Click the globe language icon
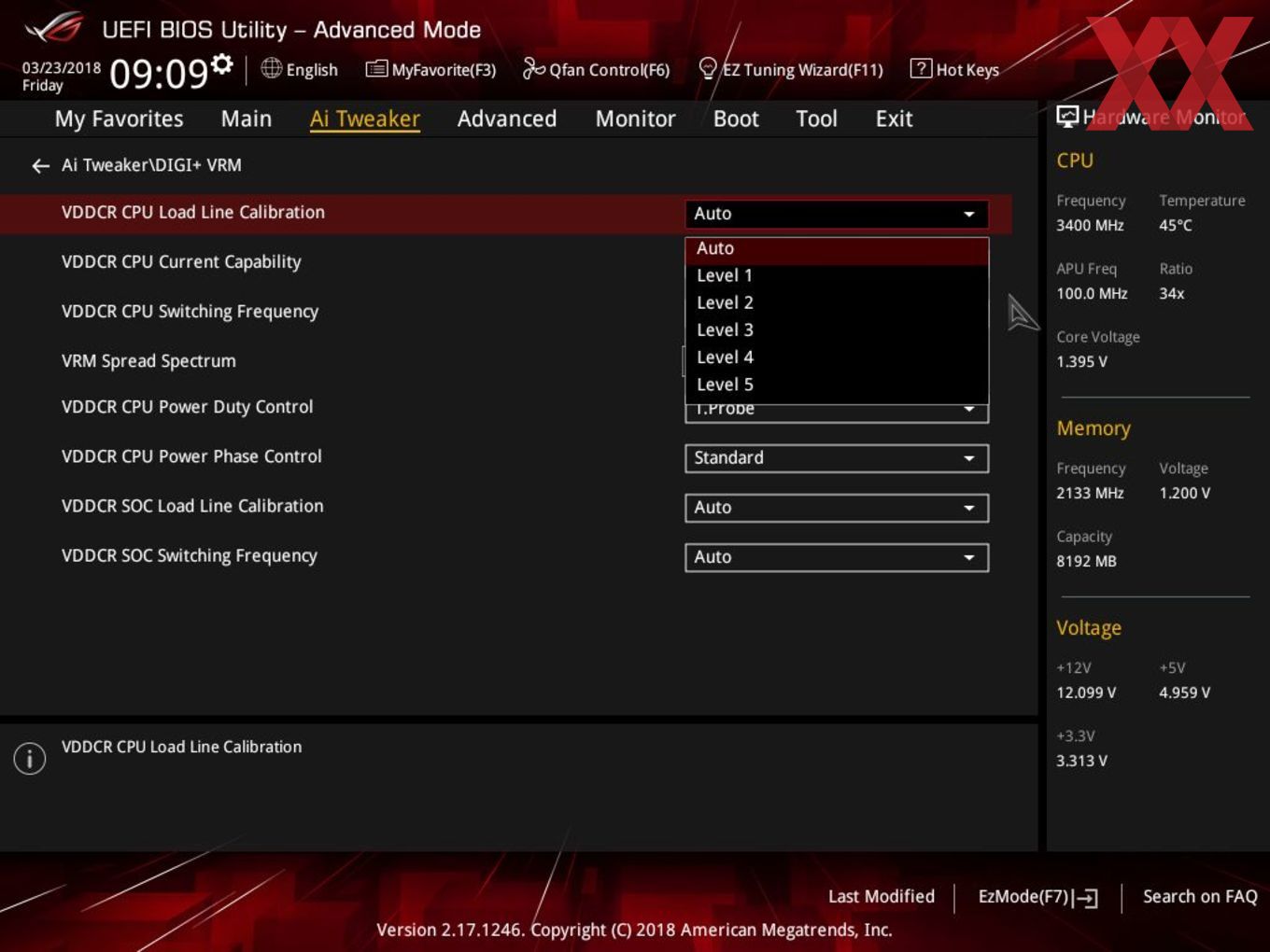The image size is (1270, 952). click(271, 68)
